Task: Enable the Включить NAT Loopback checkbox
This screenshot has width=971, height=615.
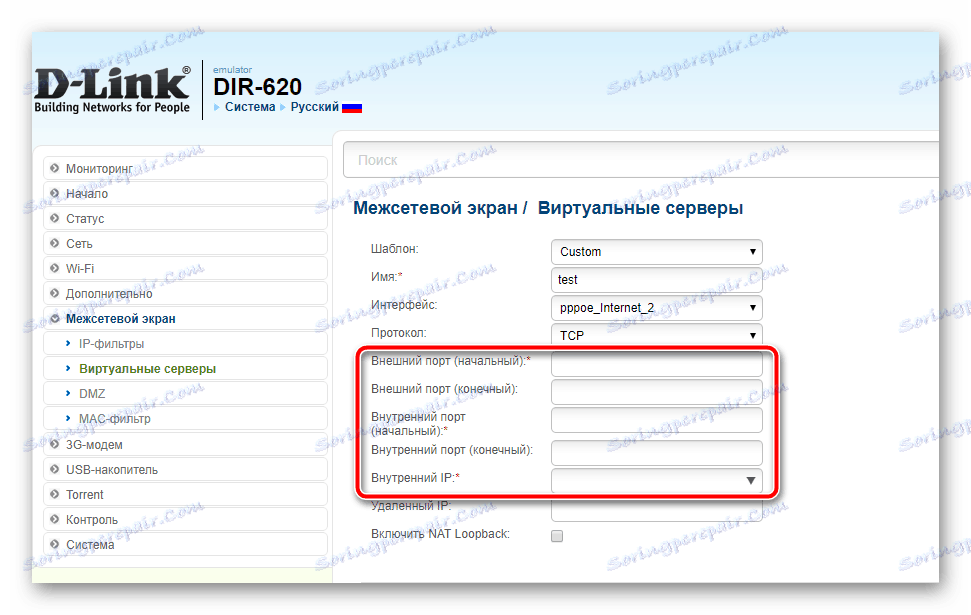Action: (556, 535)
